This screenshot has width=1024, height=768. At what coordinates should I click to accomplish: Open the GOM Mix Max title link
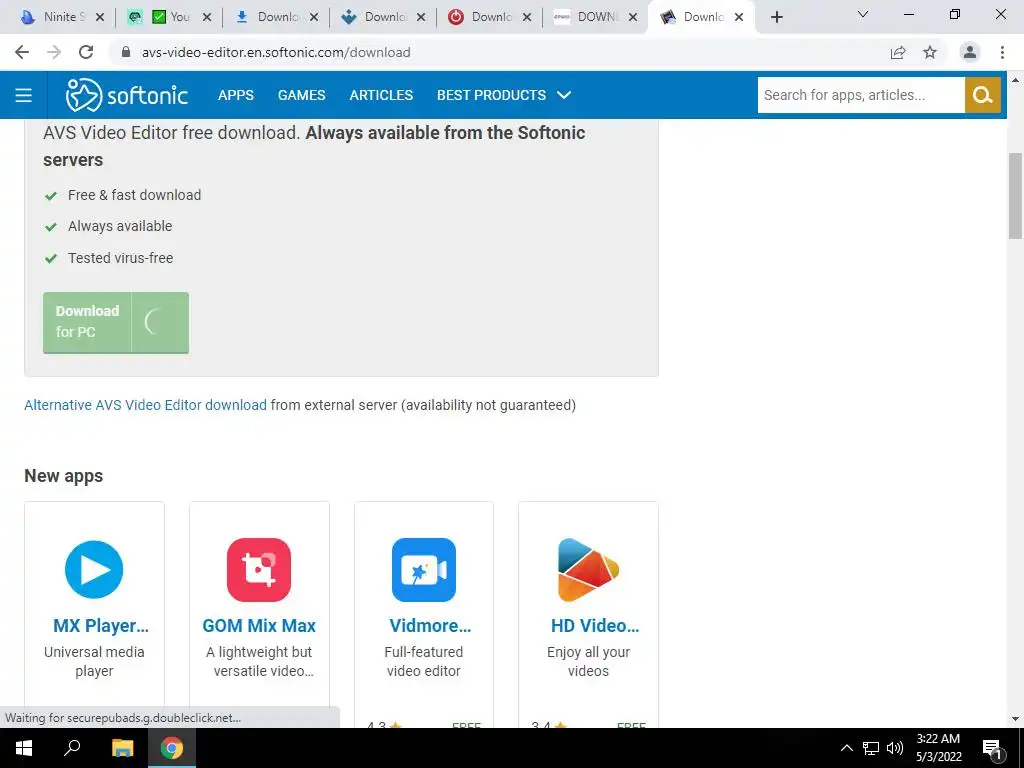tap(259, 626)
